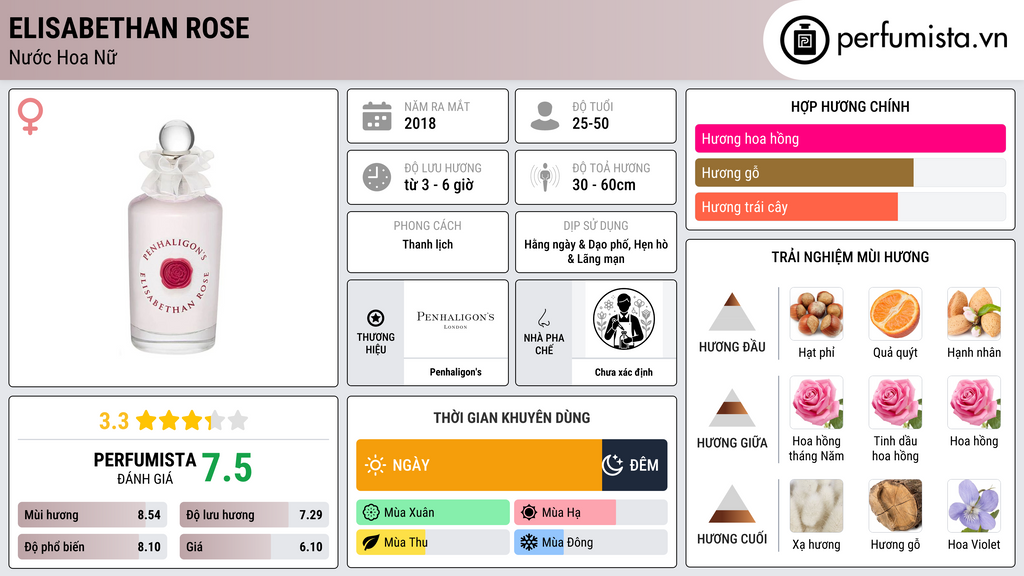The width and height of the screenshot is (1024, 576).
Task: Click the green Perfumista score 7.5
Action: [x=227, y=468]
